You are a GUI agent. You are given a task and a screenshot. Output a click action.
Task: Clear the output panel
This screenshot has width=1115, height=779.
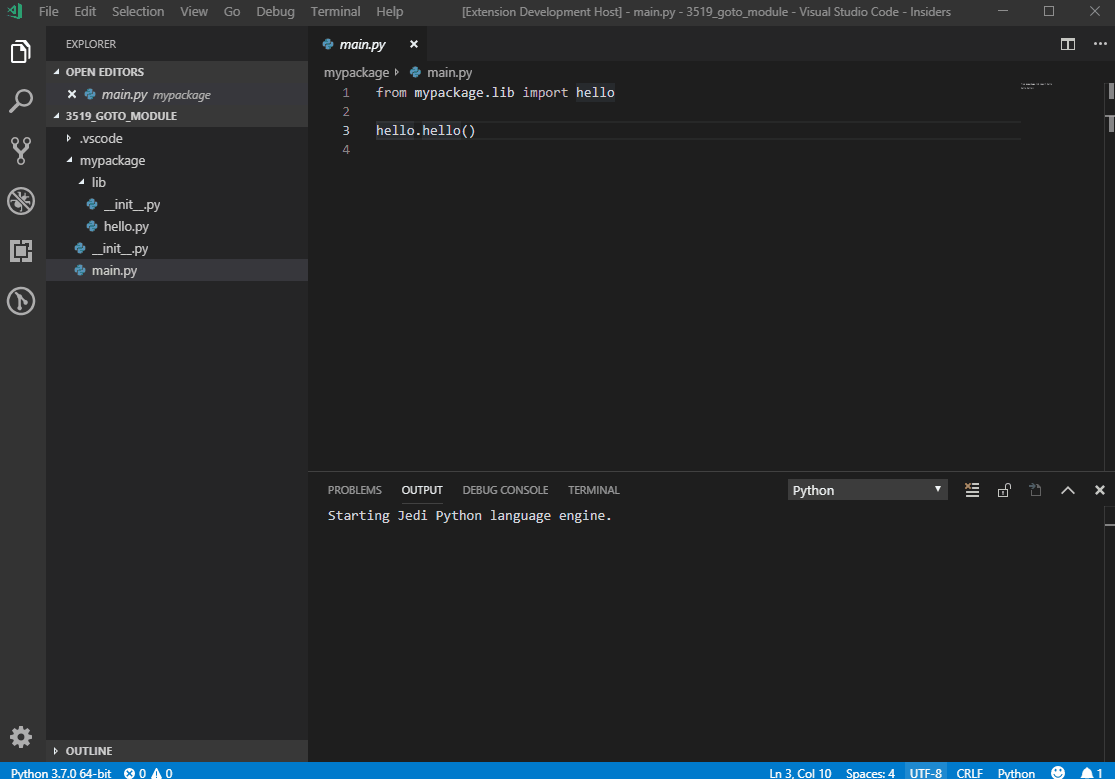click(x=972, y=490)
